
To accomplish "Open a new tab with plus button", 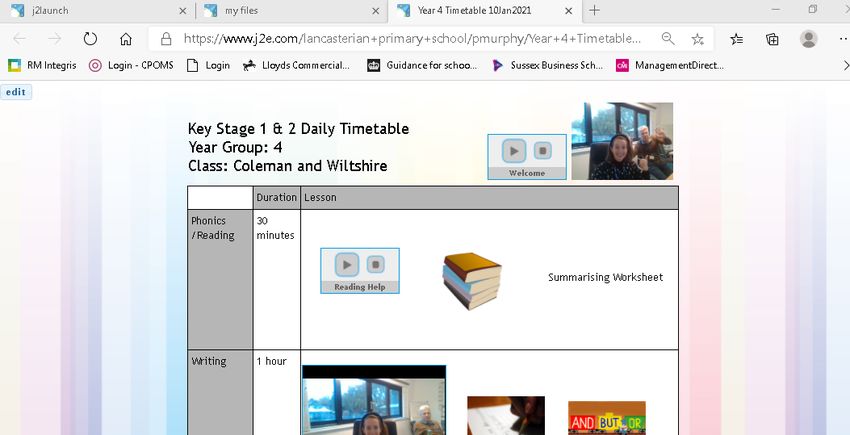I will point(595,10).
